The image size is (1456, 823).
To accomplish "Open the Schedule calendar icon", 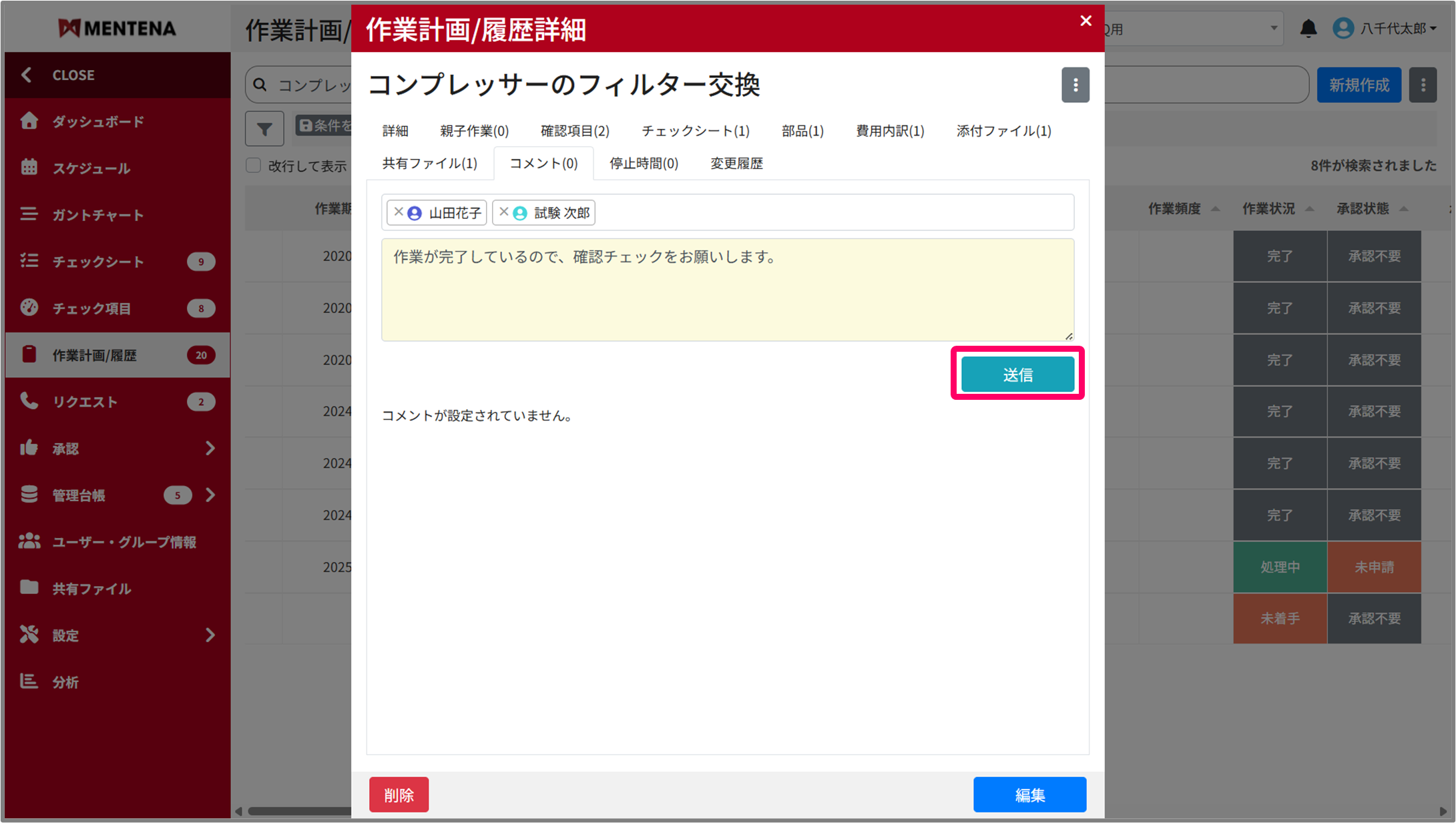I will click(x=29, y=168).
